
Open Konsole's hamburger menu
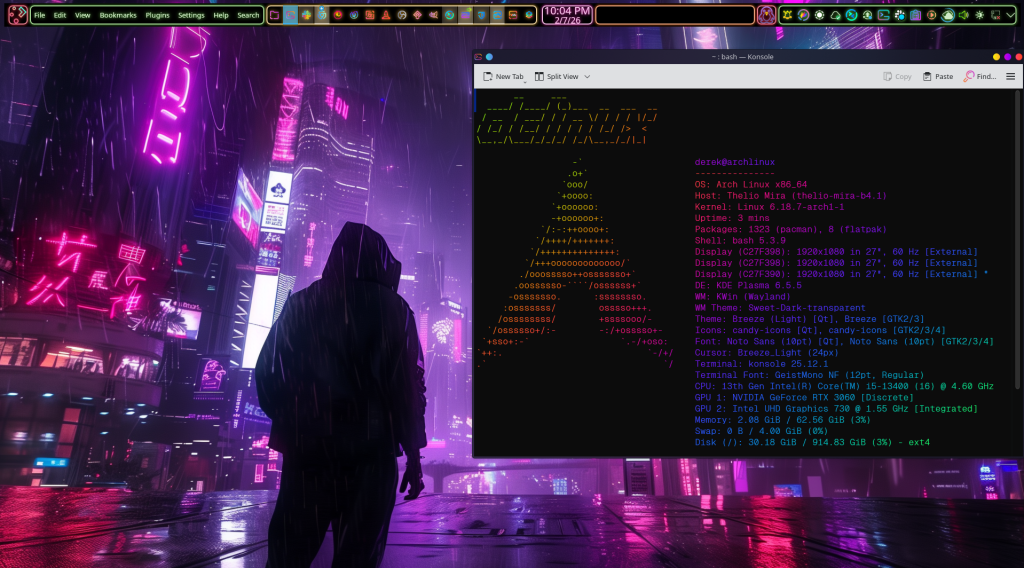click(x=1010, y=76)
